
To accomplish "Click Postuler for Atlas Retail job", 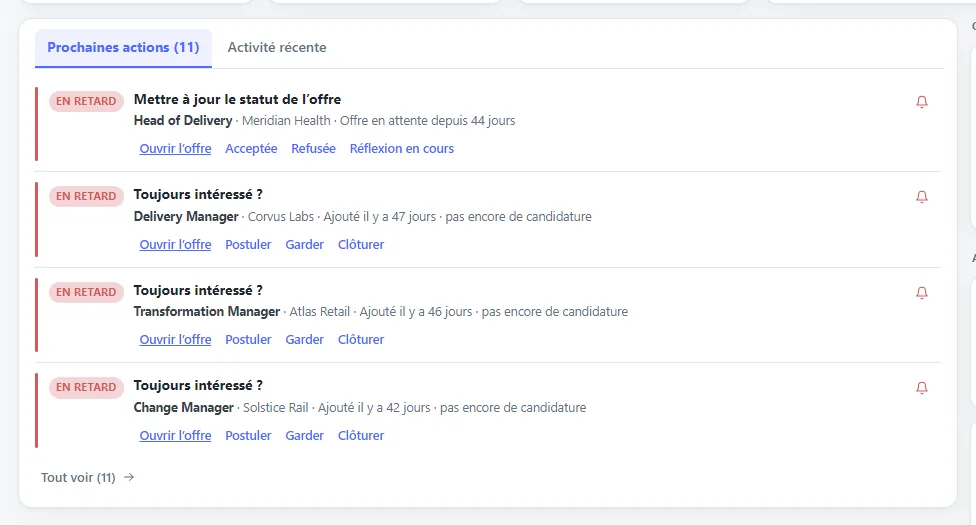I will click(x=248, y=340).
